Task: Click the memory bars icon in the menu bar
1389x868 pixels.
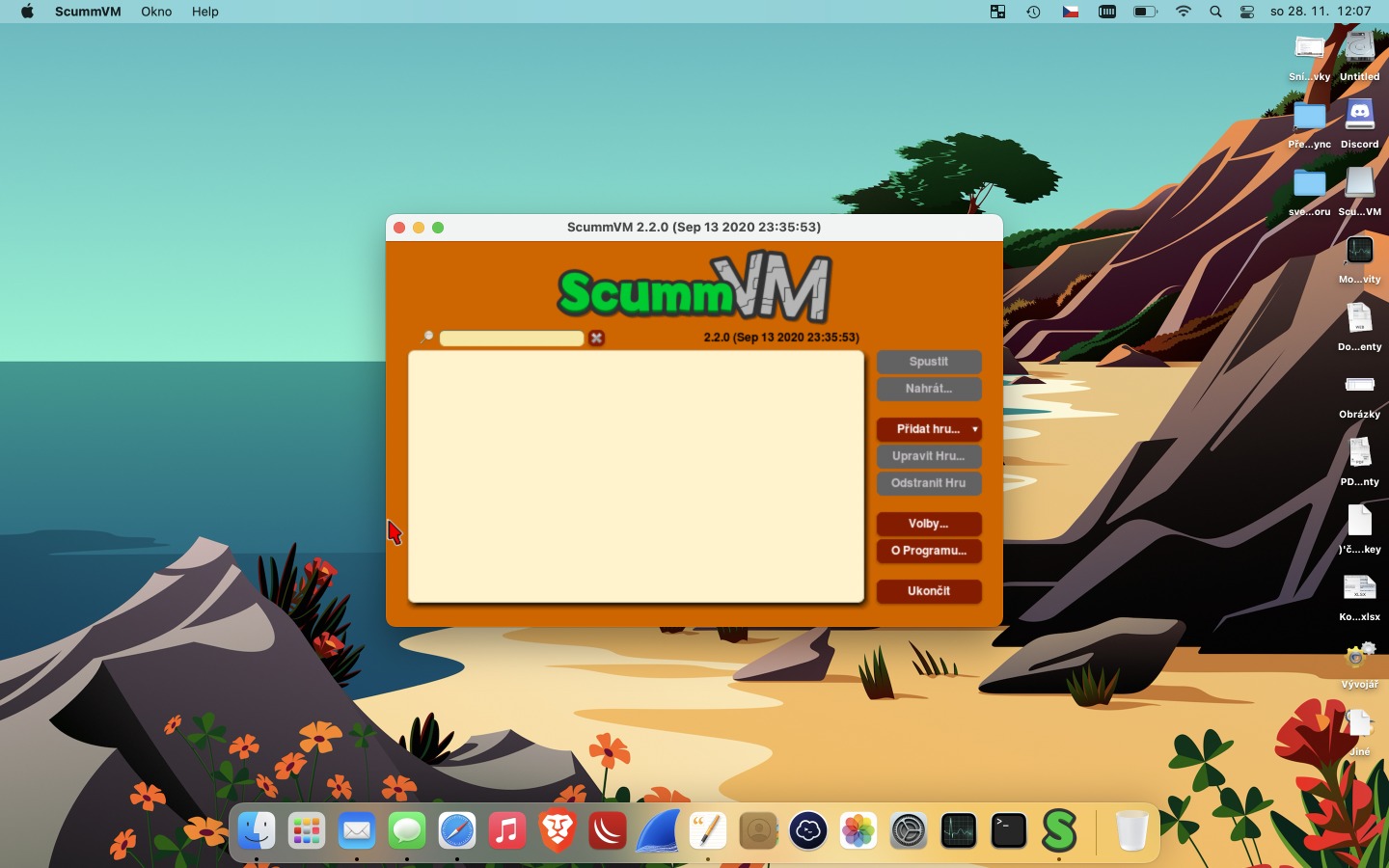Action: [1107, 12]
